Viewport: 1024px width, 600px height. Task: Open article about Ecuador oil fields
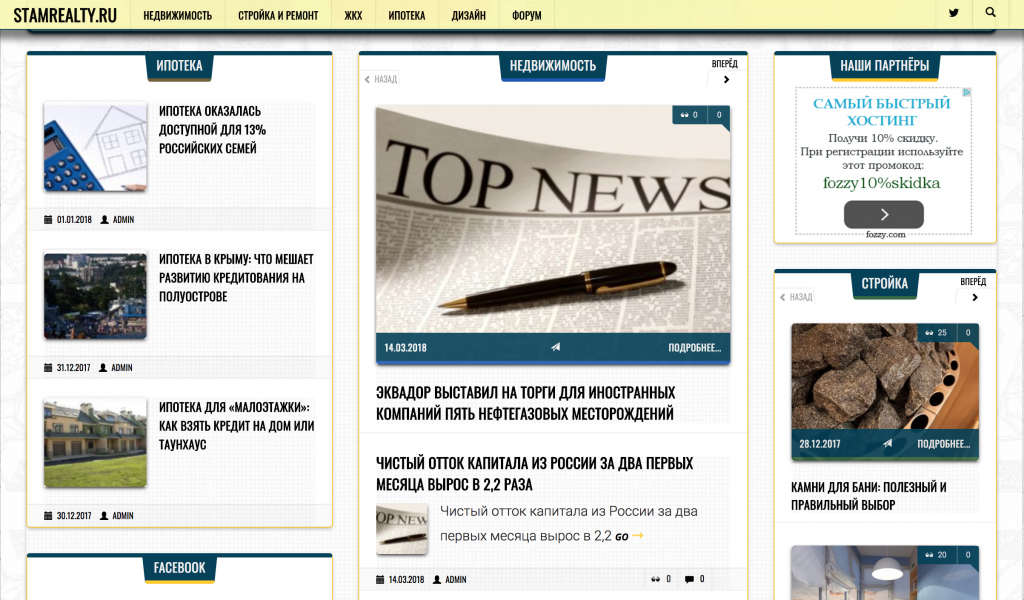525,403
